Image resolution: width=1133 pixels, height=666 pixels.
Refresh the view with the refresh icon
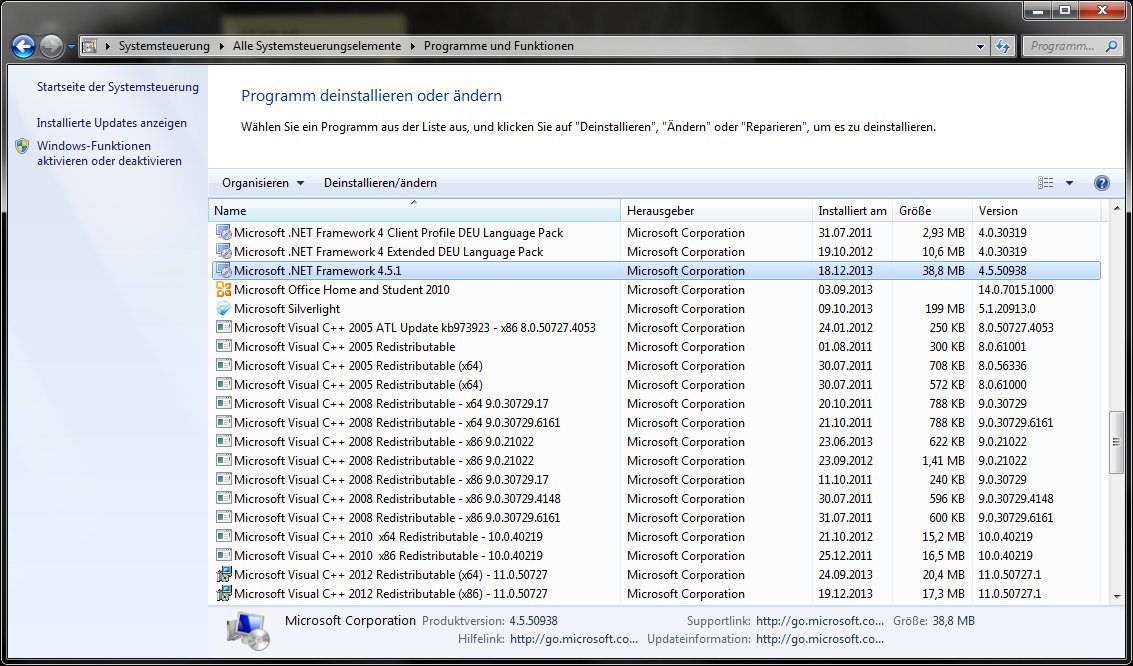point(1003,46)
